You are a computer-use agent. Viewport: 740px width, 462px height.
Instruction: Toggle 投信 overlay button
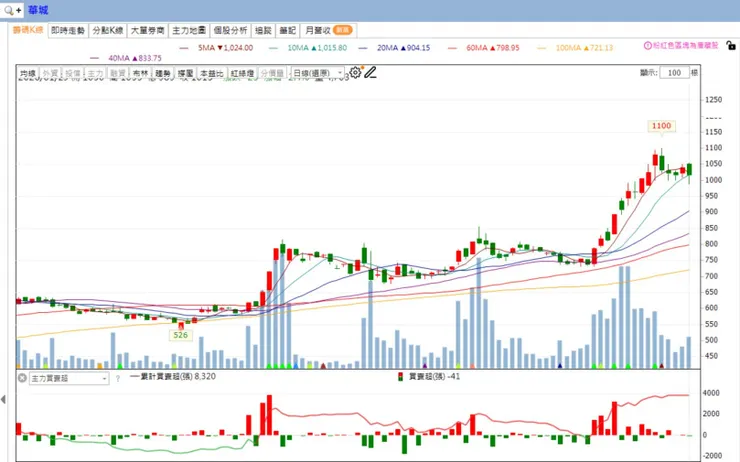click(73, 73)
